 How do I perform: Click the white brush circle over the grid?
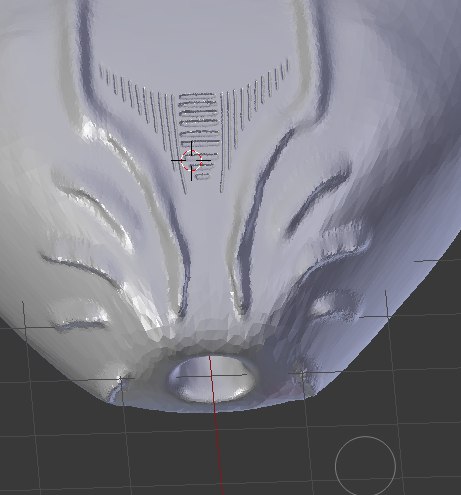[x=365, y=466]
